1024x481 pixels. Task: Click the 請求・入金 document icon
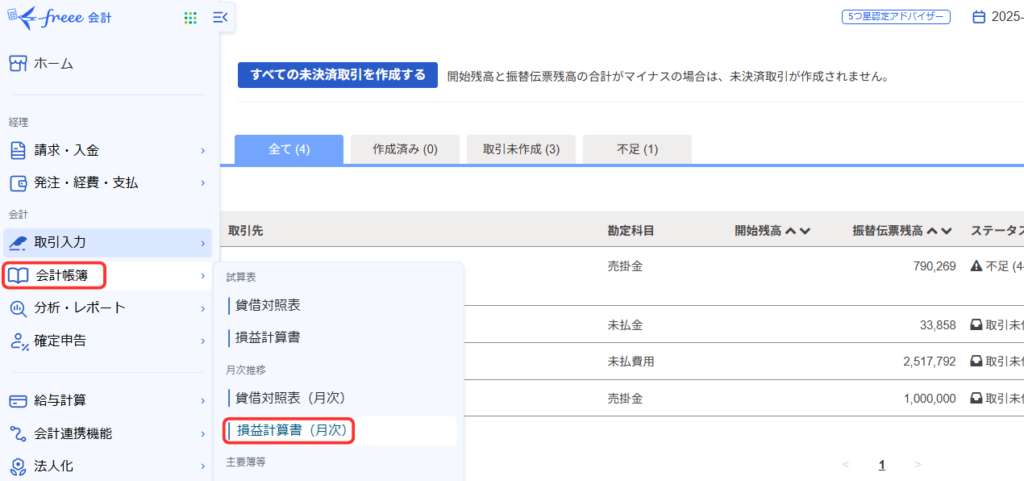click(x=17, y=150)
